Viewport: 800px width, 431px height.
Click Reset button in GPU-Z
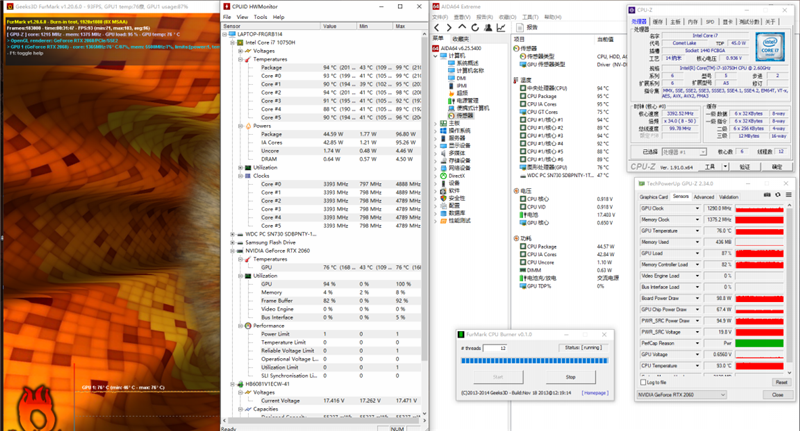pyautogui.click(x=781, y=382)
